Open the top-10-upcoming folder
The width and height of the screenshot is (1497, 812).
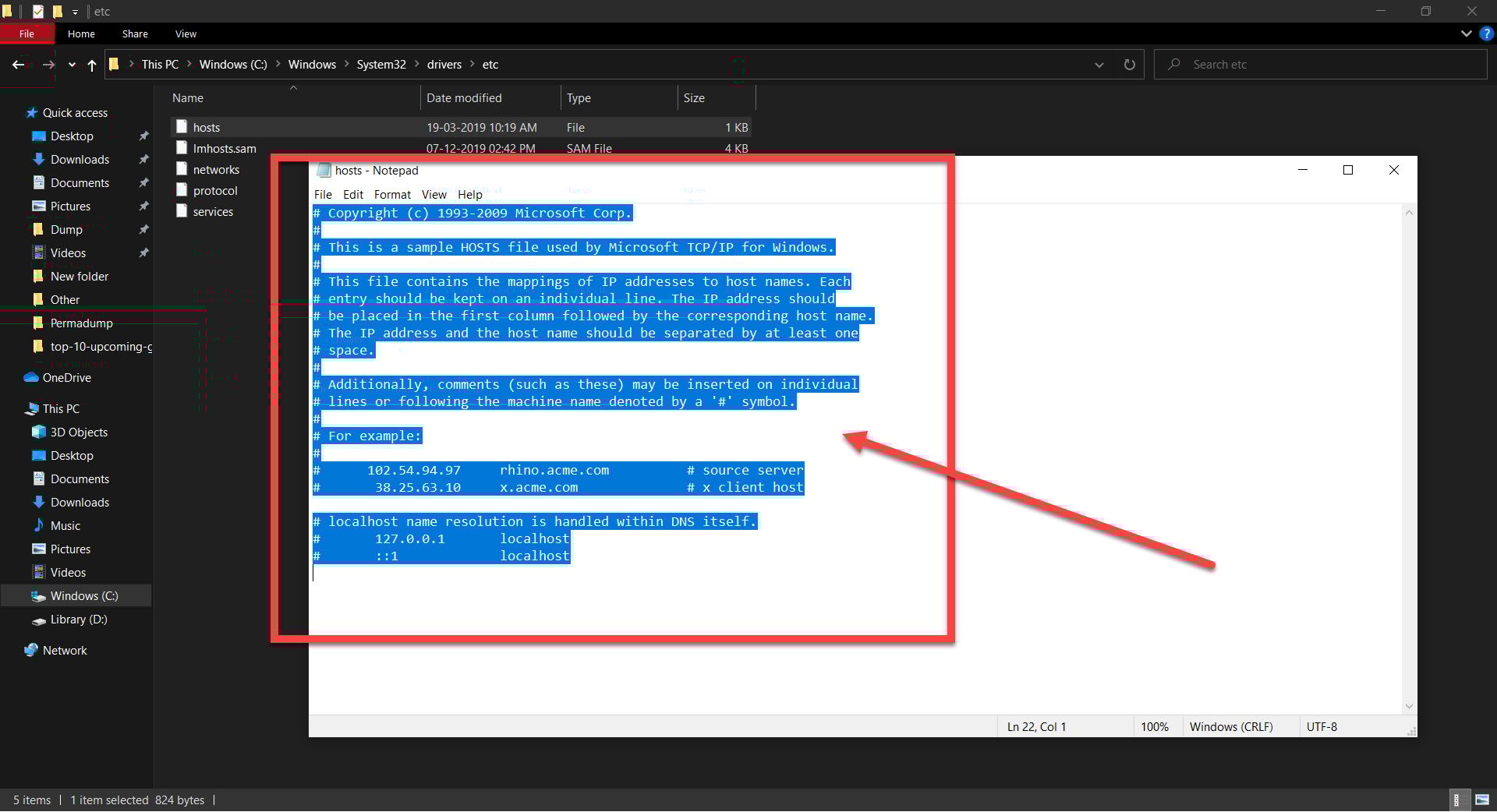(x=101, y=346)
